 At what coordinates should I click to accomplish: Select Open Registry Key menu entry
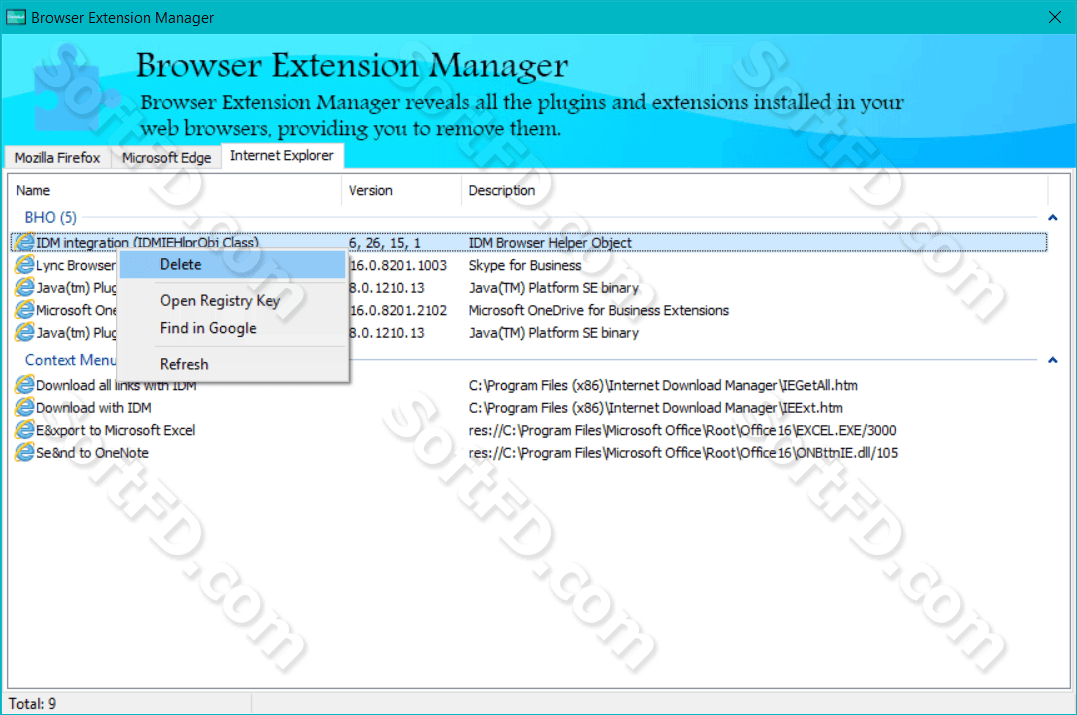(232, 301)
